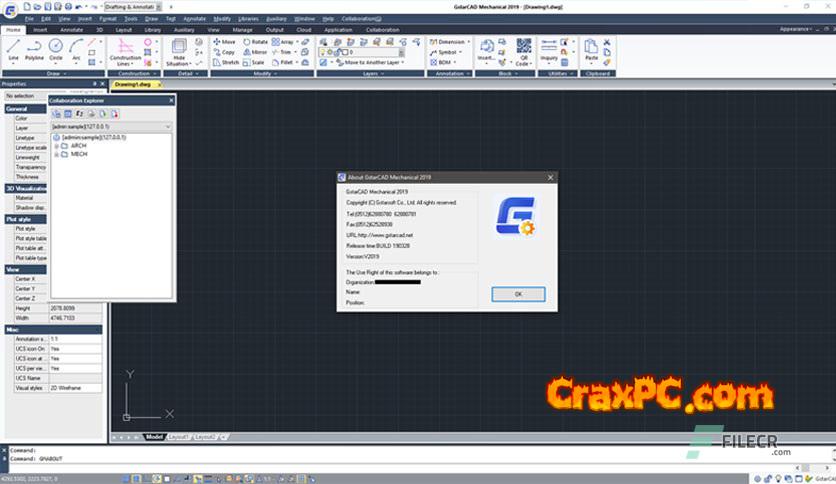This screenshot has width=836, height=484.
Task: Select the Mirror tool
Action: 255,52
